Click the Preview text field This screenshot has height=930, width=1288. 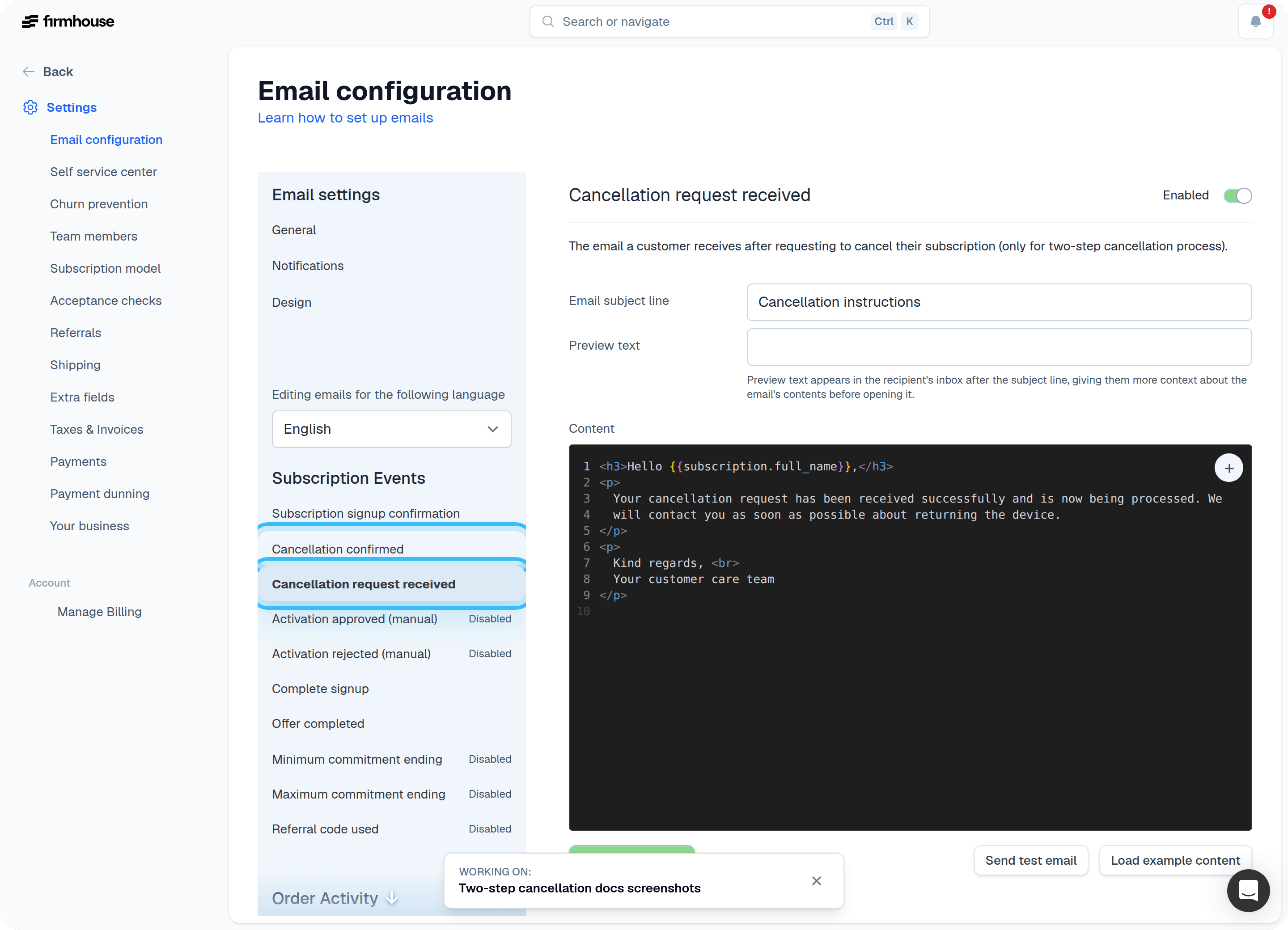tap(999, 347)
